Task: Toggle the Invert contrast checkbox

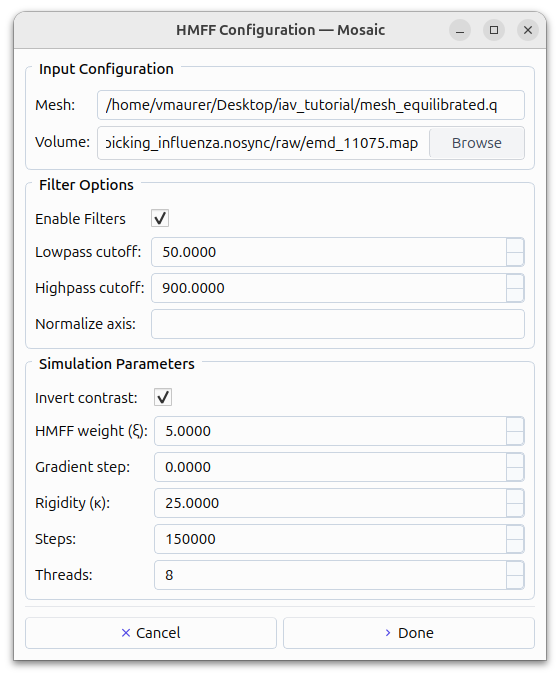Action: [x=163, y=397]
